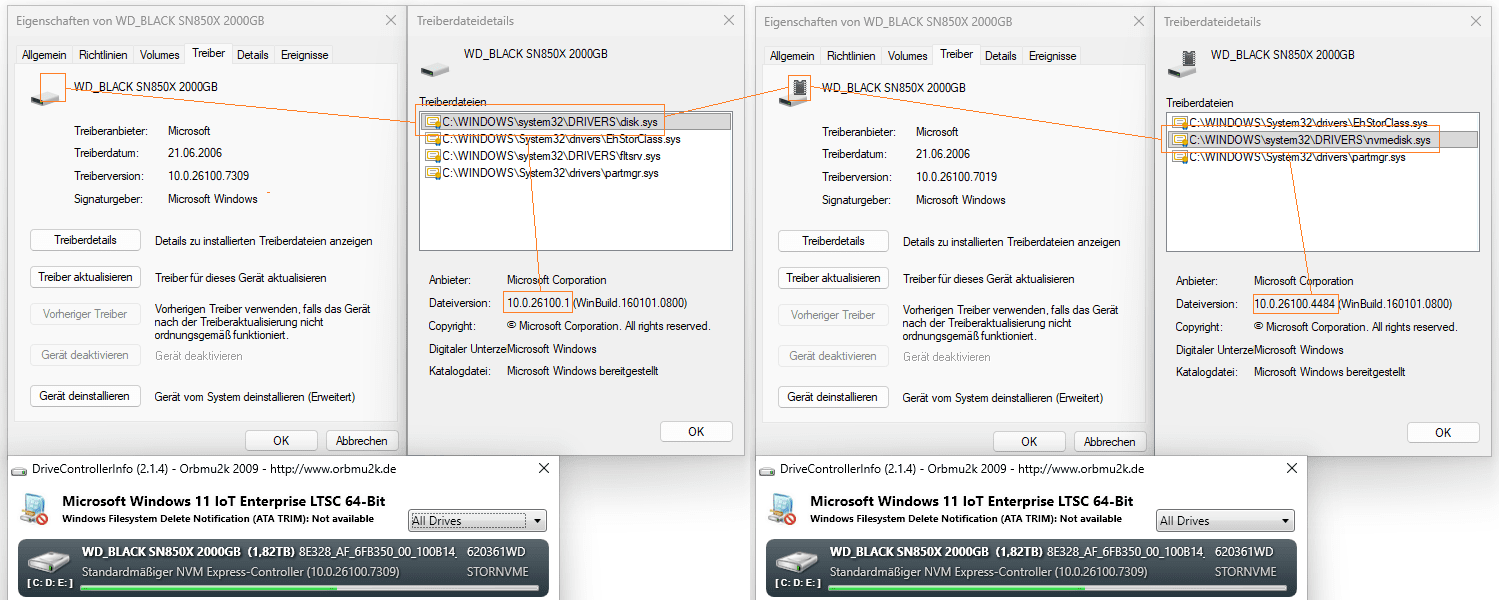Viewport: 1499px width, 600px height.
Task: Switch to Richtlinien tab in version 7309 properties
Action: (104, 55)
